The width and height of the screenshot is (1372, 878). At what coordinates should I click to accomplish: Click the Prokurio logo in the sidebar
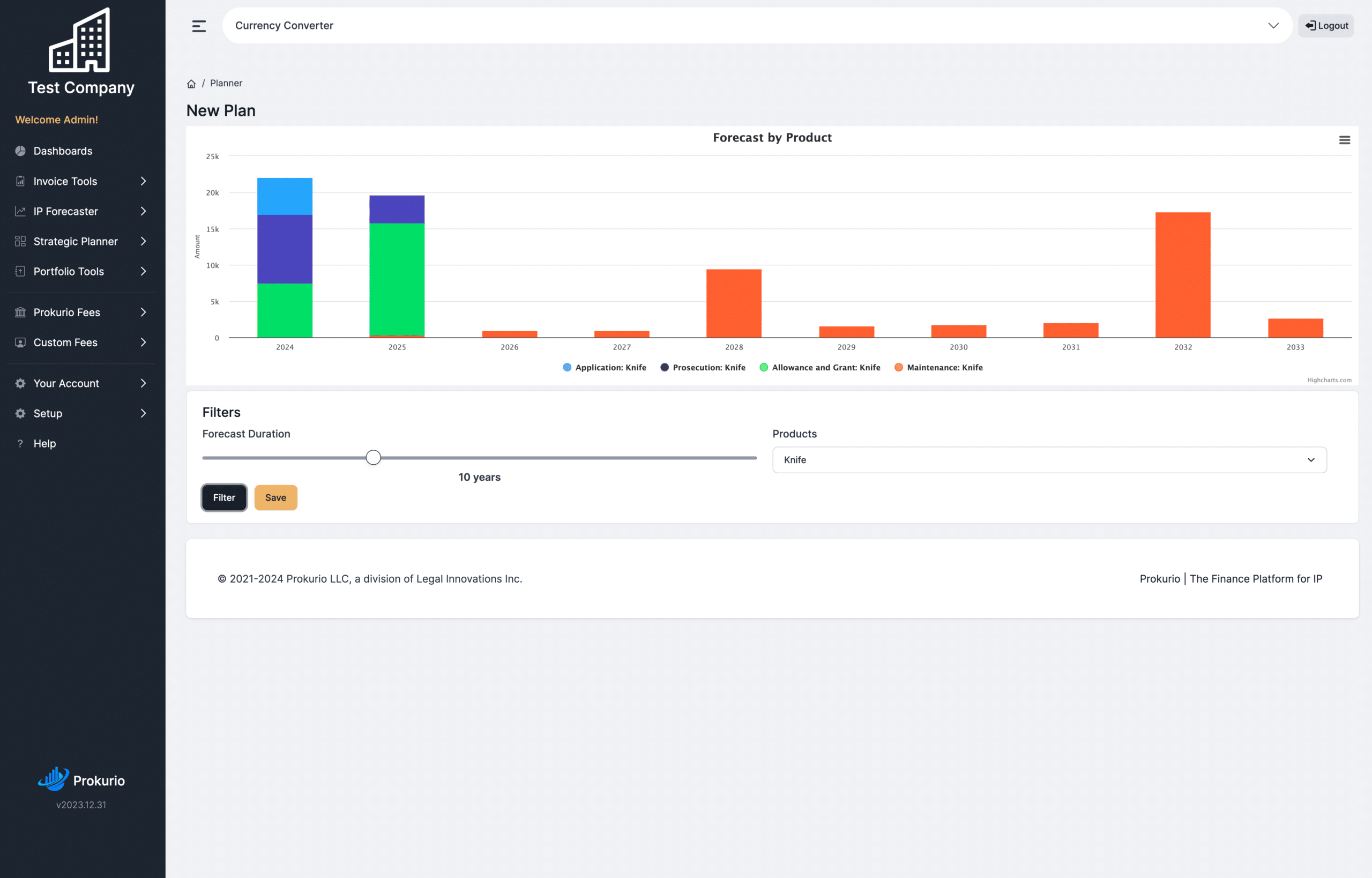pos(81,779)
